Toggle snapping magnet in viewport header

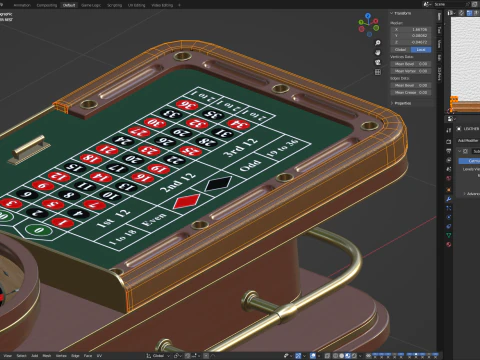pyautogui.click(x=188, y=356)
